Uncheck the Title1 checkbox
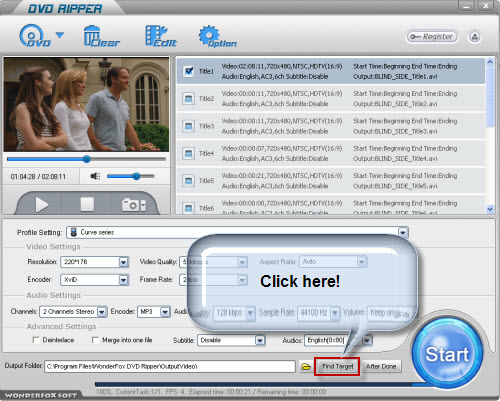The image size is (500, 401). tap(189, 71)
